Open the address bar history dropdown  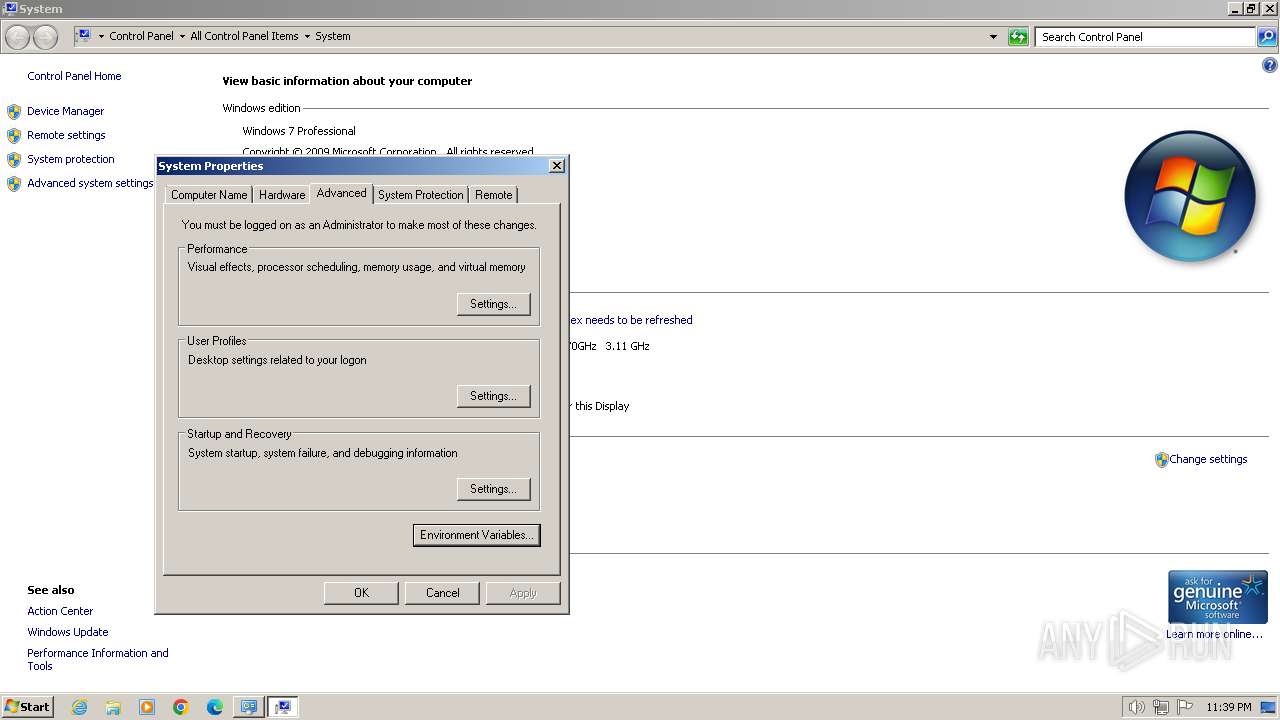pos(993,37)
